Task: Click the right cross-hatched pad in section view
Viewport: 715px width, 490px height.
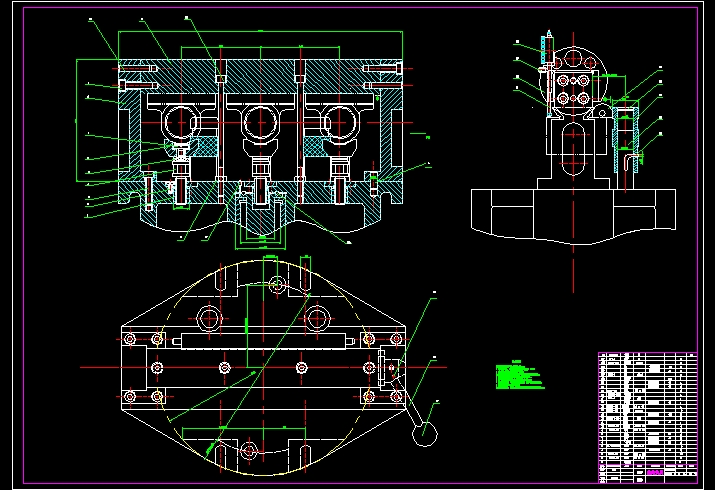Action: 317,146
